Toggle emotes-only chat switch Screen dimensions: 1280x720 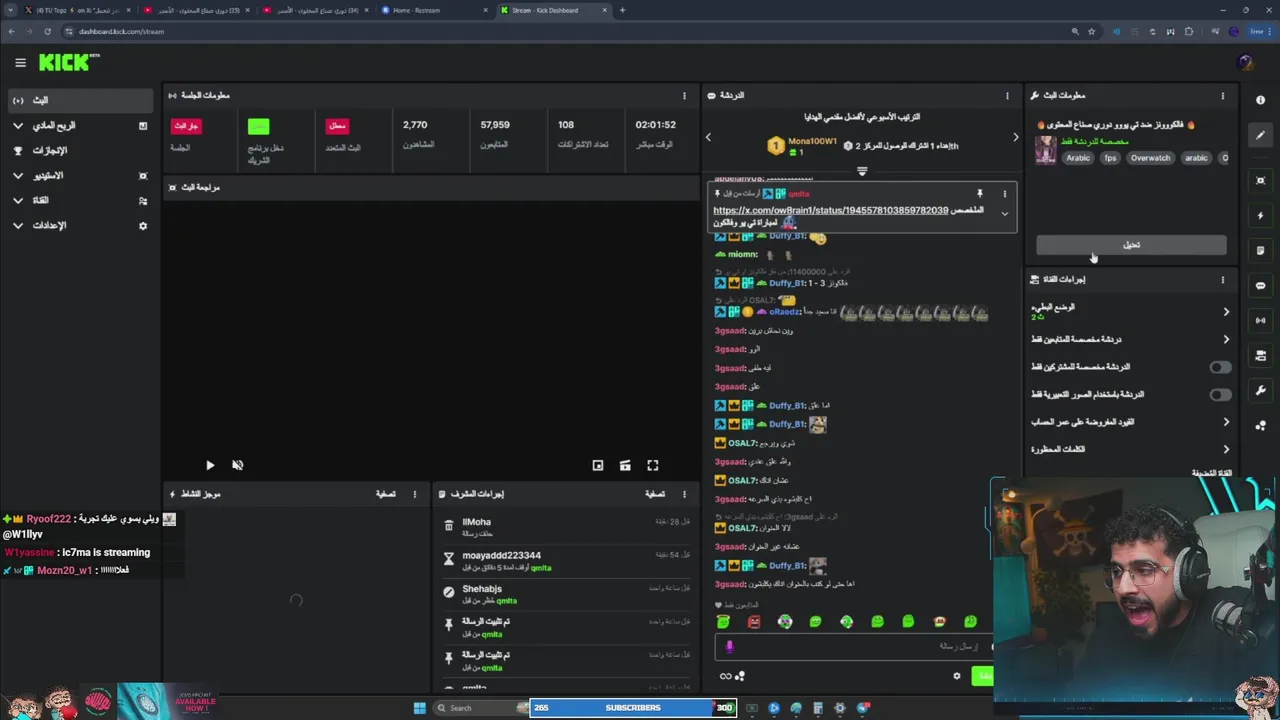pos(1220,394)
